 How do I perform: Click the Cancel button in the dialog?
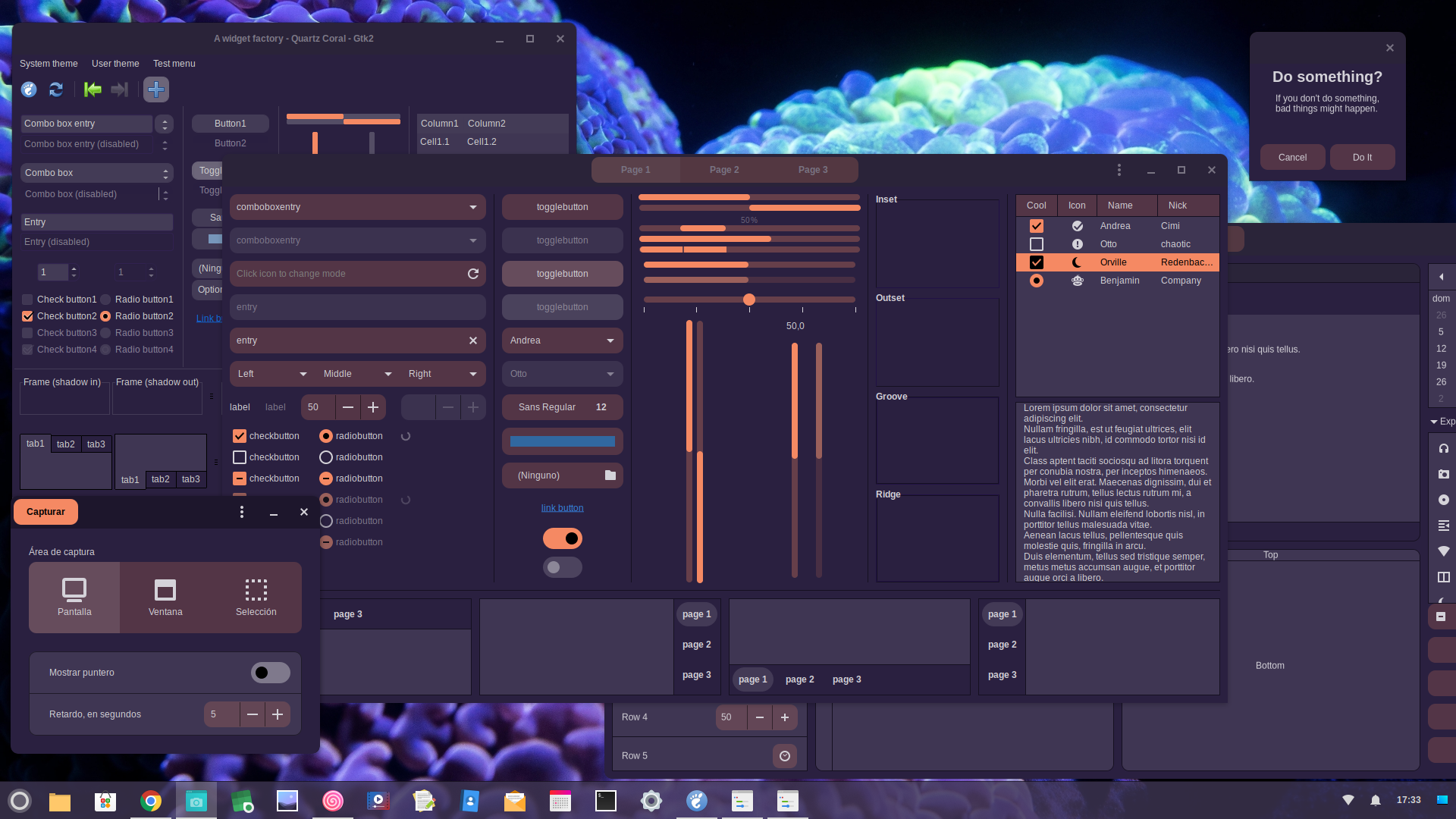(1293, 158)
